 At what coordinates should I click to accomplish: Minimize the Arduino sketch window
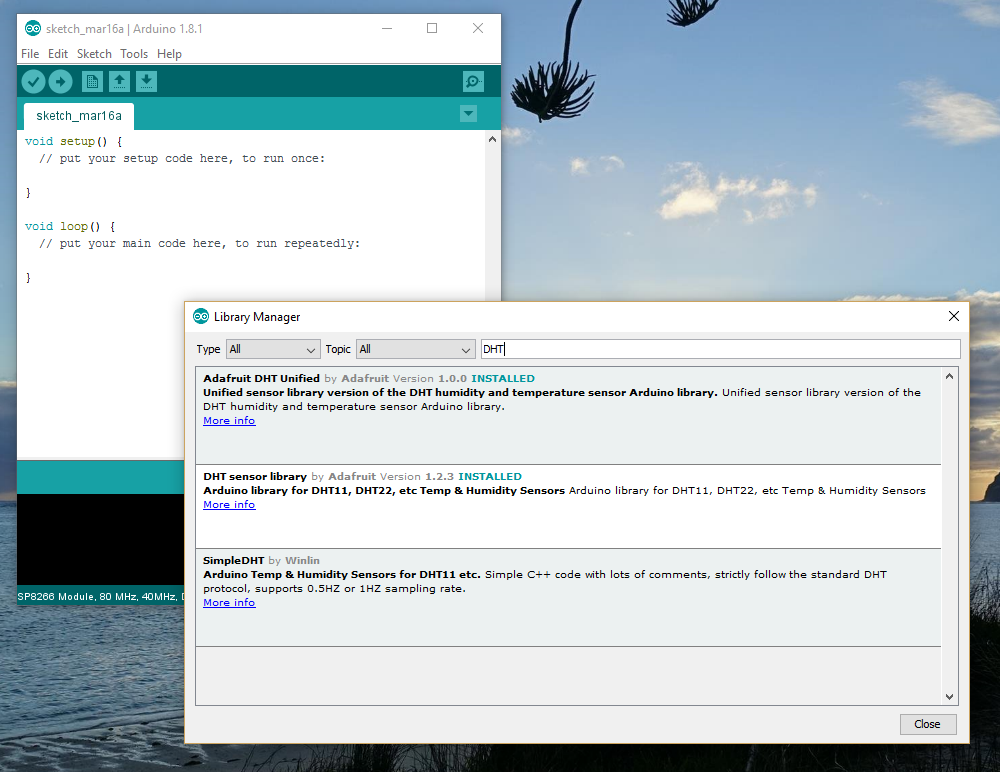pos(387,28)
